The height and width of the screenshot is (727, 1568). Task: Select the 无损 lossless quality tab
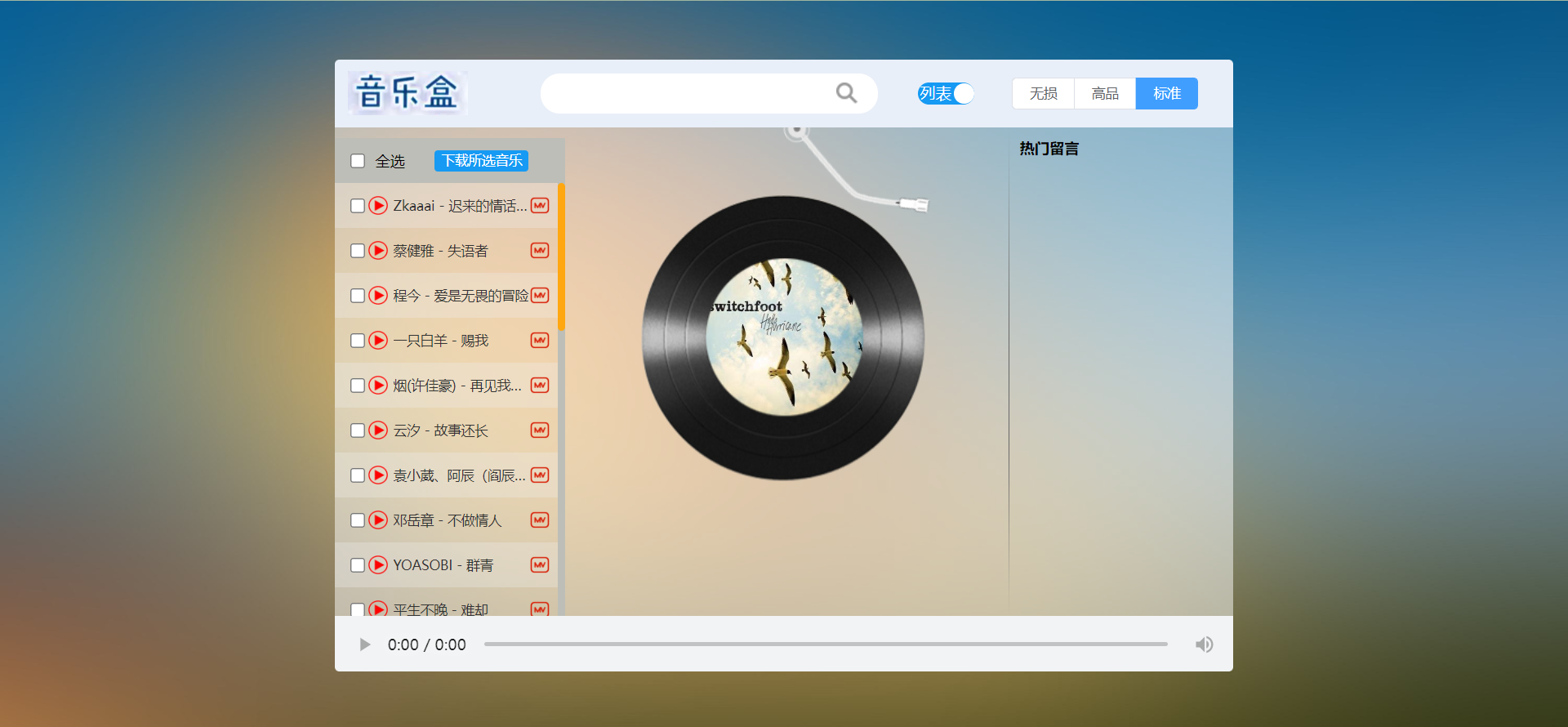(x=1044, y=93)
